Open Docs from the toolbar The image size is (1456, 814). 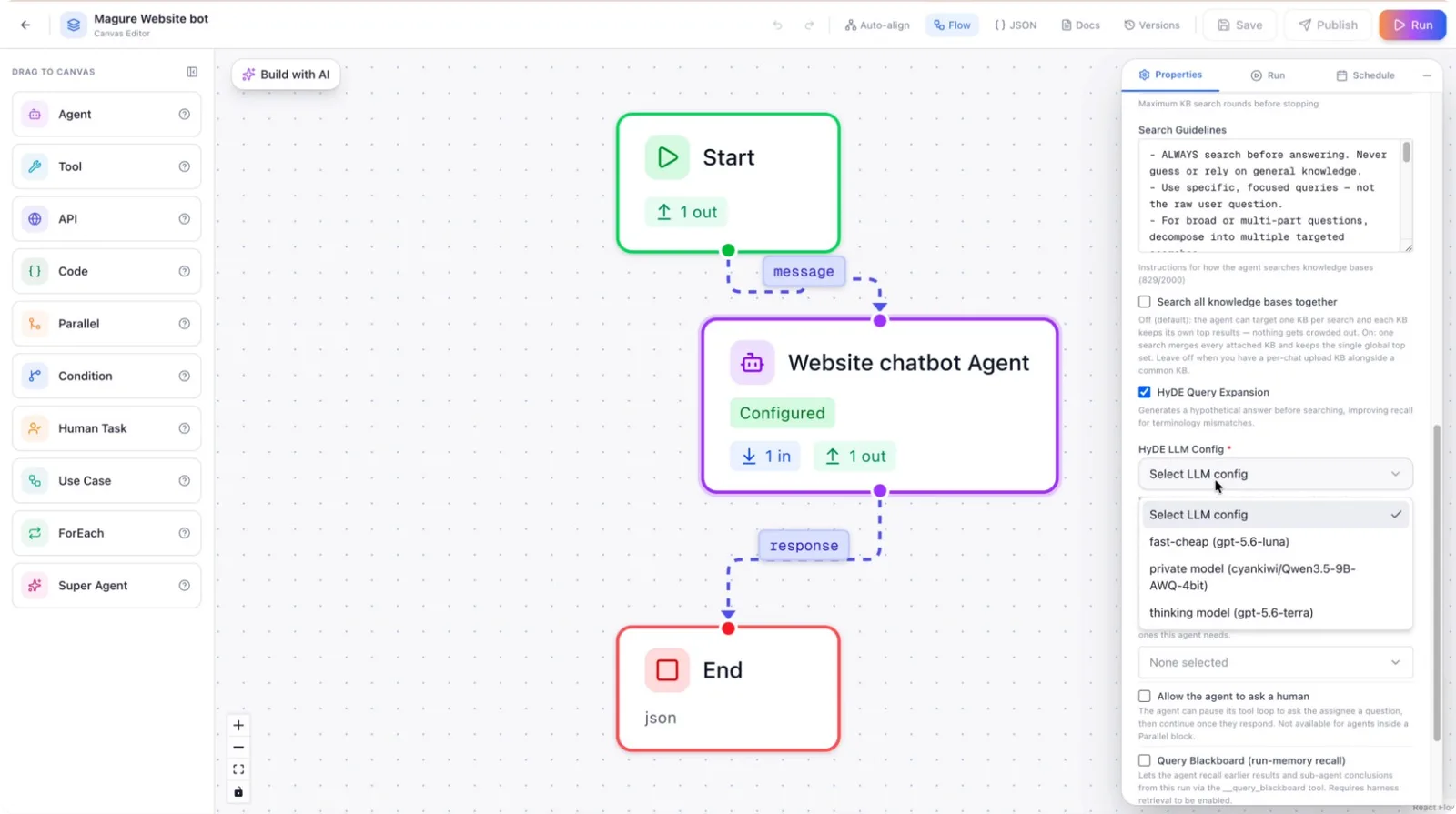tap(1080, 25)
